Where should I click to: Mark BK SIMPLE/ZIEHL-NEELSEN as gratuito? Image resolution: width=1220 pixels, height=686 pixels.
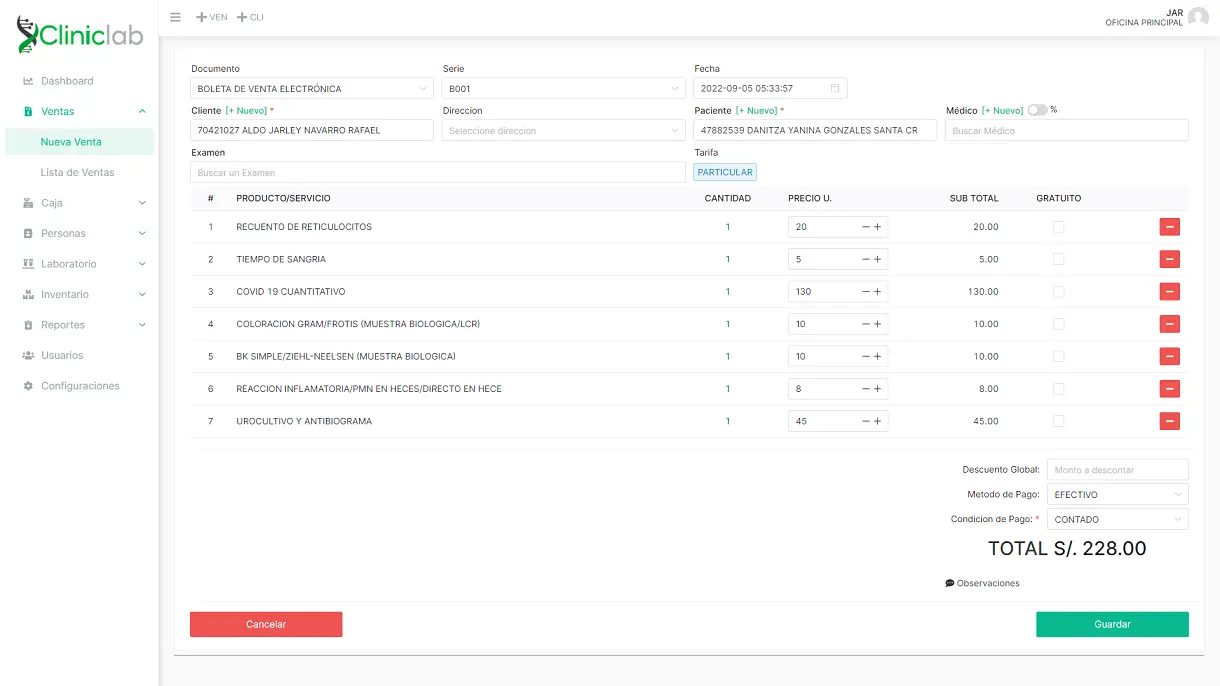[1058, 356]
